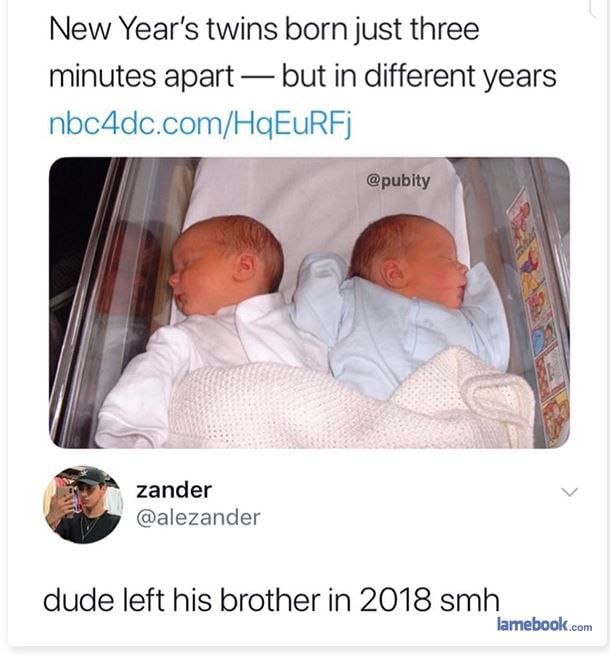This screenshot has height=655, width=610.
Task: Open zander's profile picture
Action: click(x=83, y=504)
